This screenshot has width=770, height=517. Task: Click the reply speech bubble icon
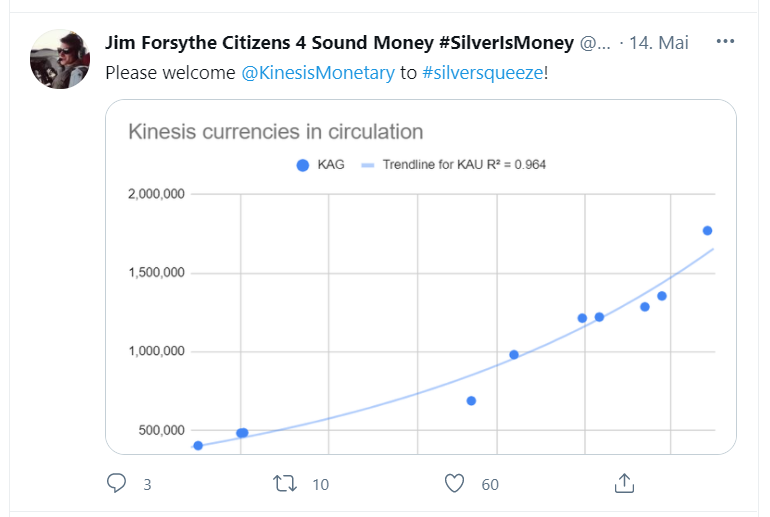tap(117, 484)
